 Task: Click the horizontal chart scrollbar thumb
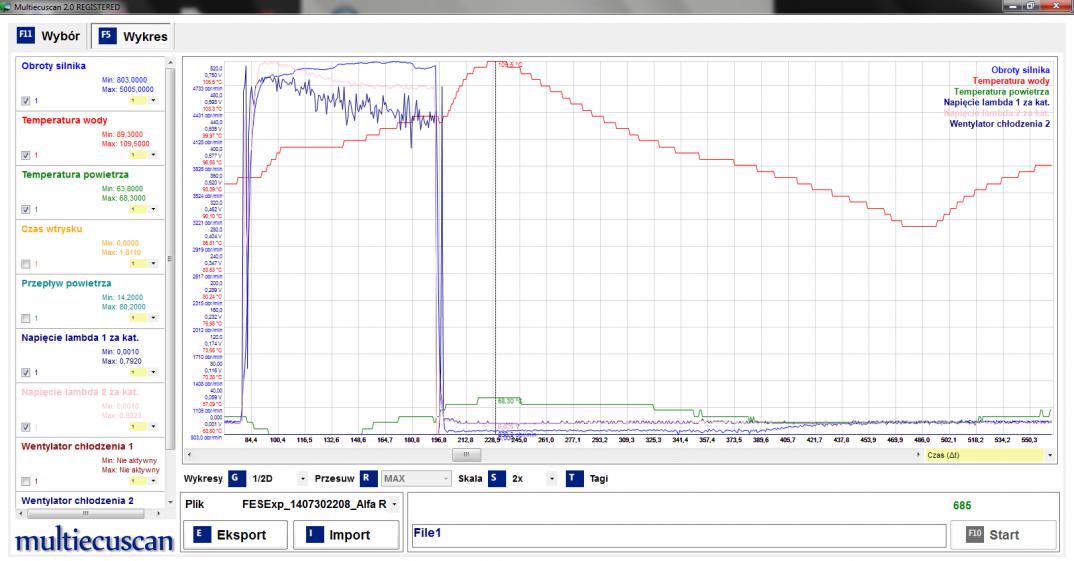[466, 455]
